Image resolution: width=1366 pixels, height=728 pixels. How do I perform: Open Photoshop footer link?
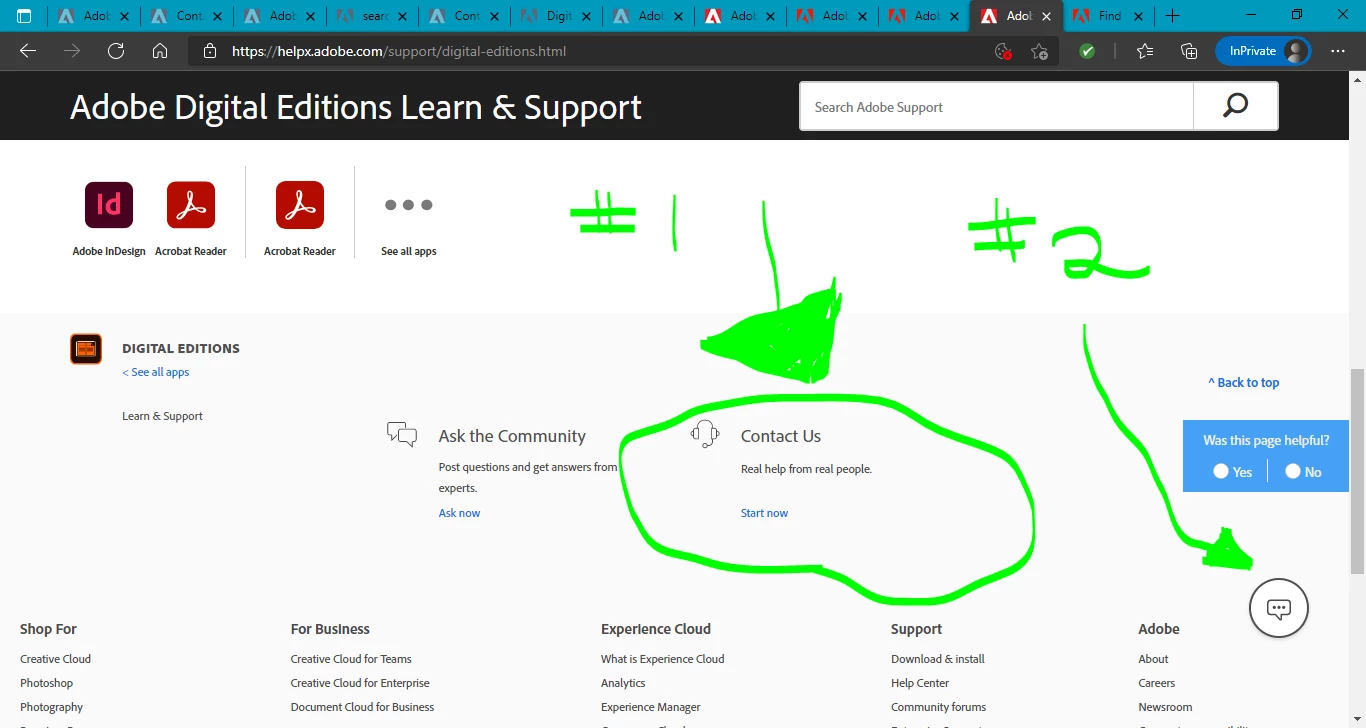tap(46, 683)
